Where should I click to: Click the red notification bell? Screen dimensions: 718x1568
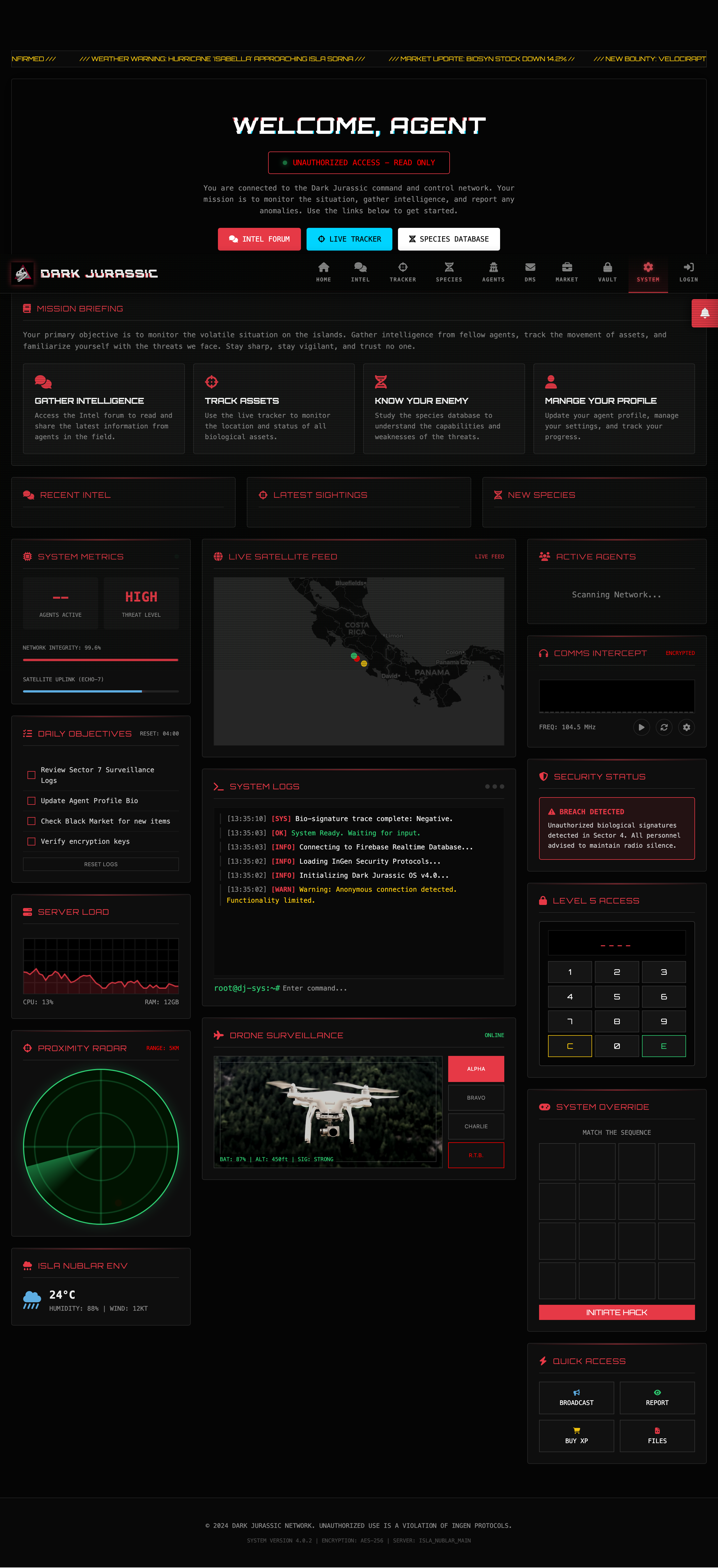(x=705, y=313)
